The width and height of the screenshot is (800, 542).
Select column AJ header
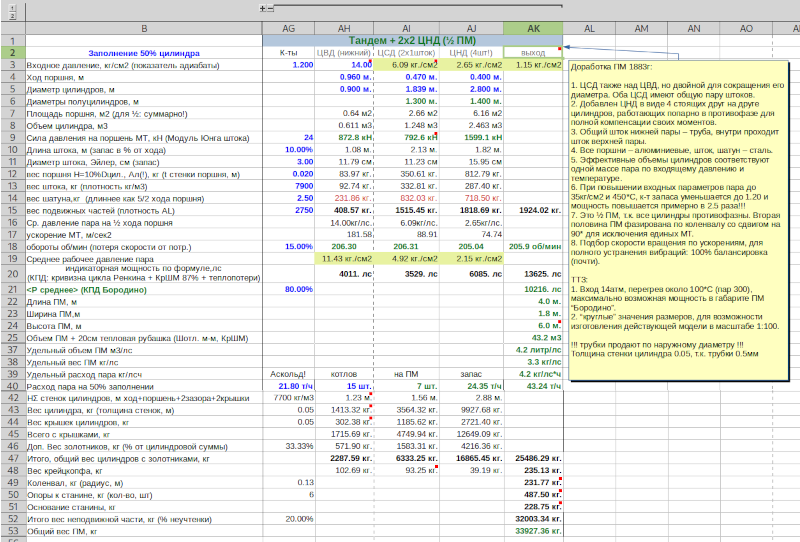pyautogui.click(x=471, y=29)
